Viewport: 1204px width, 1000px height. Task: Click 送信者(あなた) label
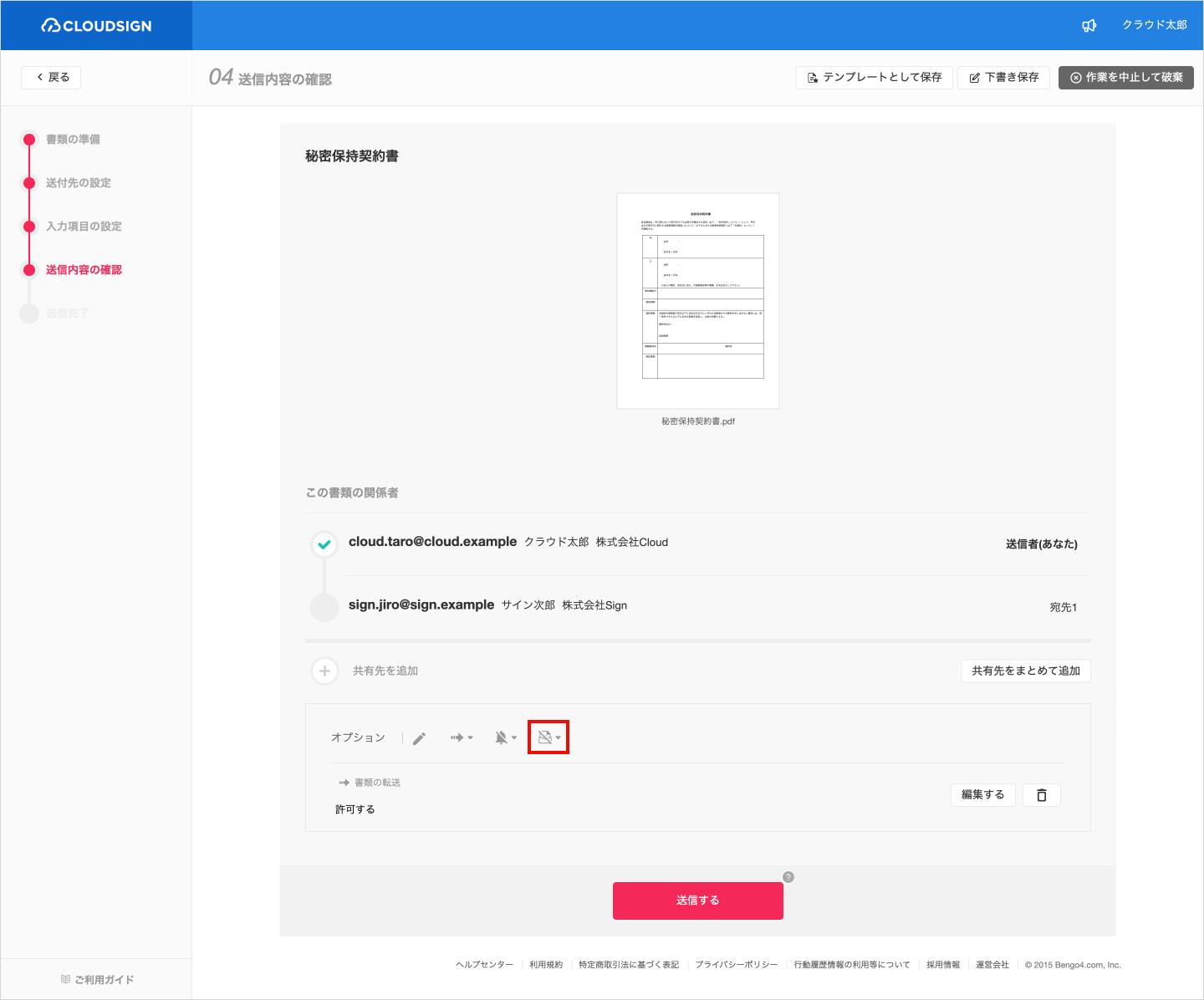[x=1042, y=544]
